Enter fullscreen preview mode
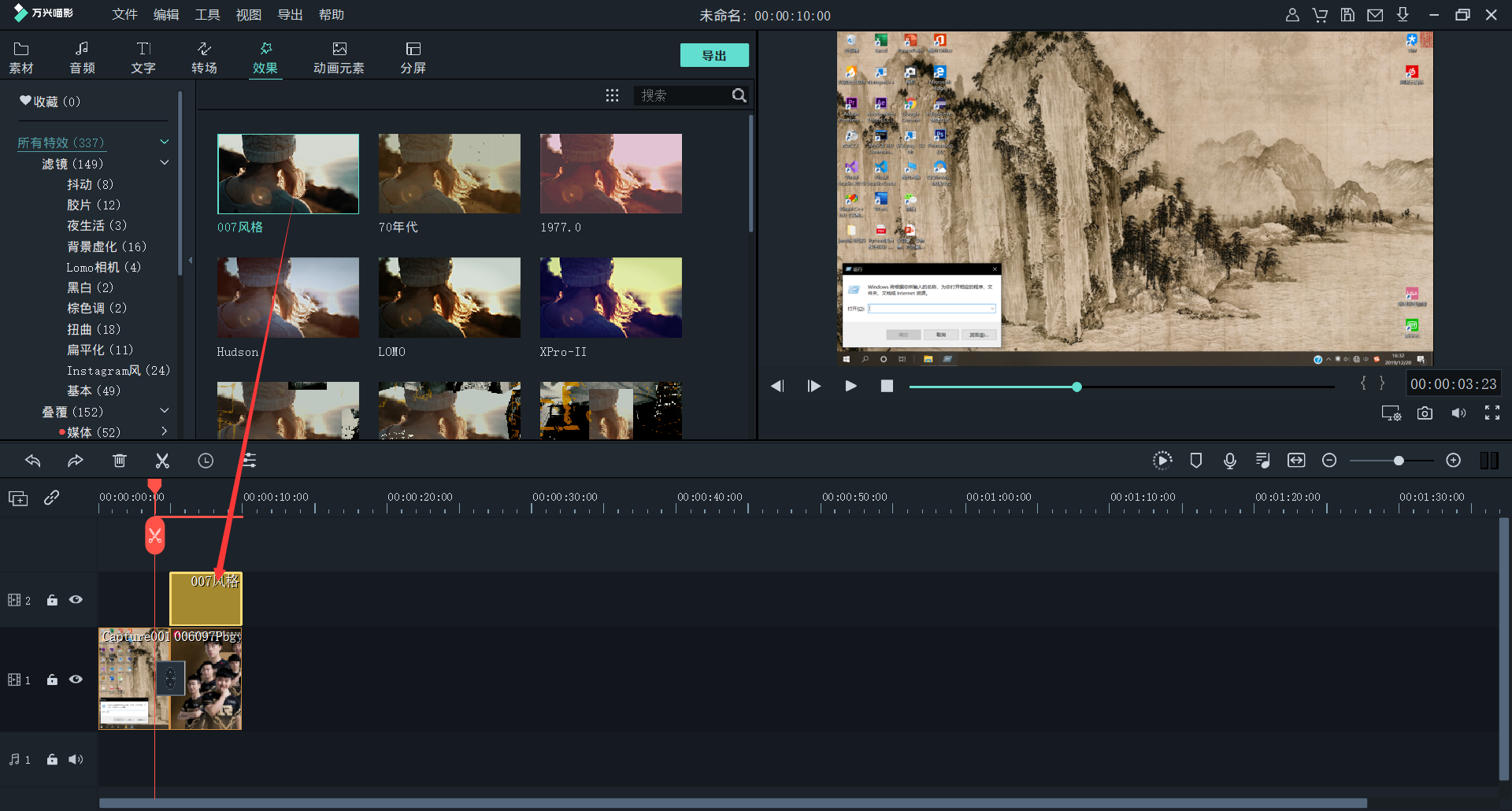 (x=1492, y=413)
